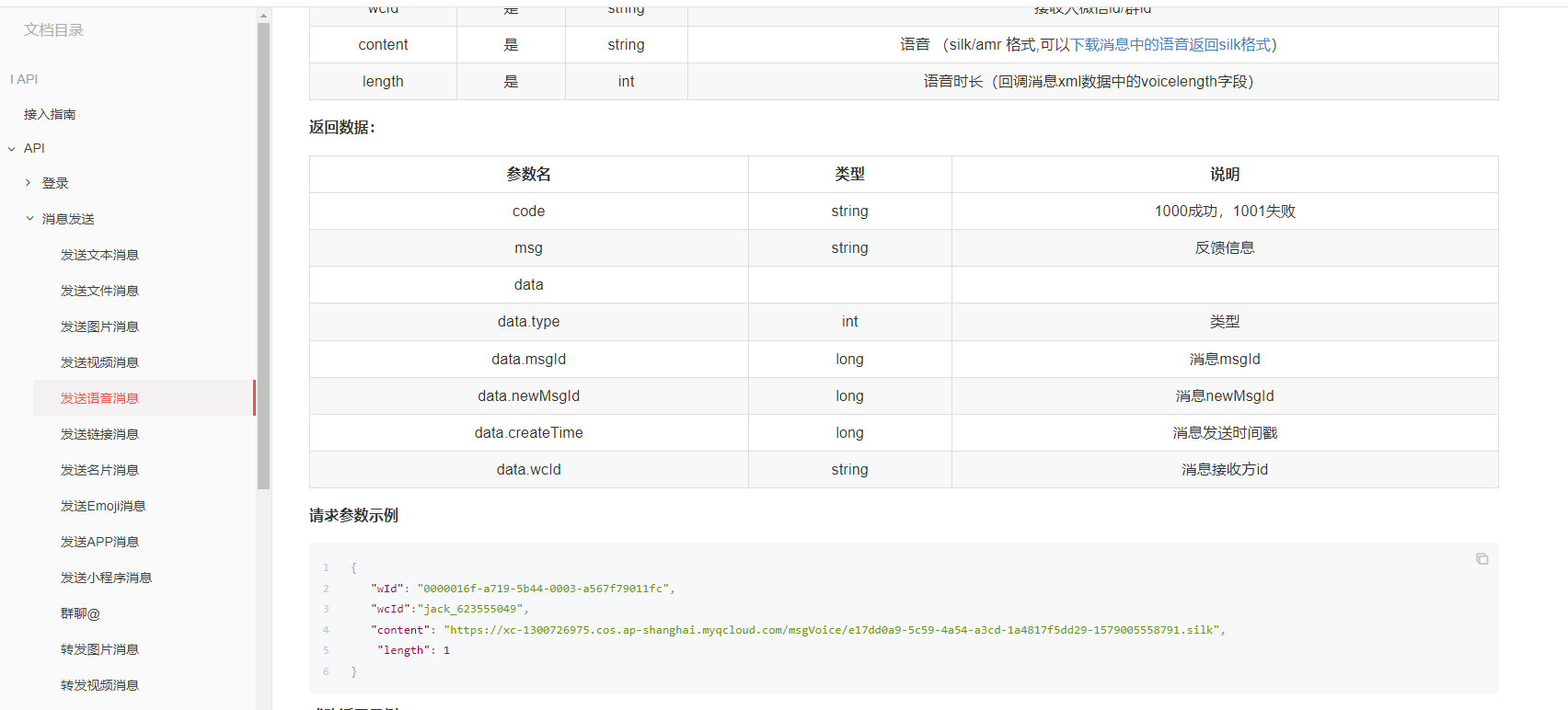Open 发送链接消息 page

click(x=99, y=434)
